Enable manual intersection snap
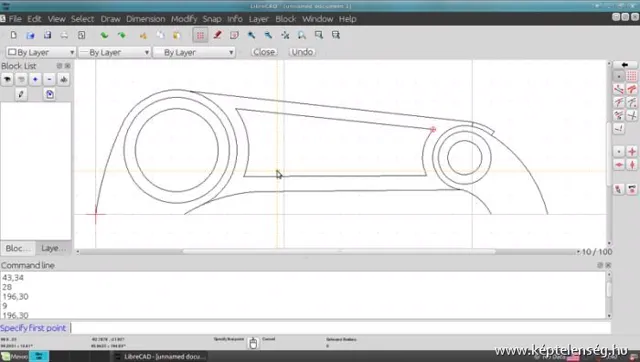The width and height of the screenshot is (640, 362). [x=619, y=129]
